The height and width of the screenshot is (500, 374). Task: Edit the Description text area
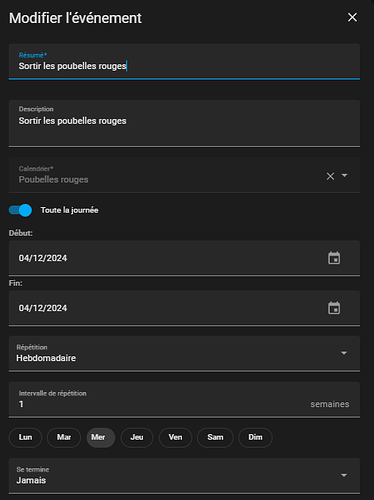[x=184, y=123]
